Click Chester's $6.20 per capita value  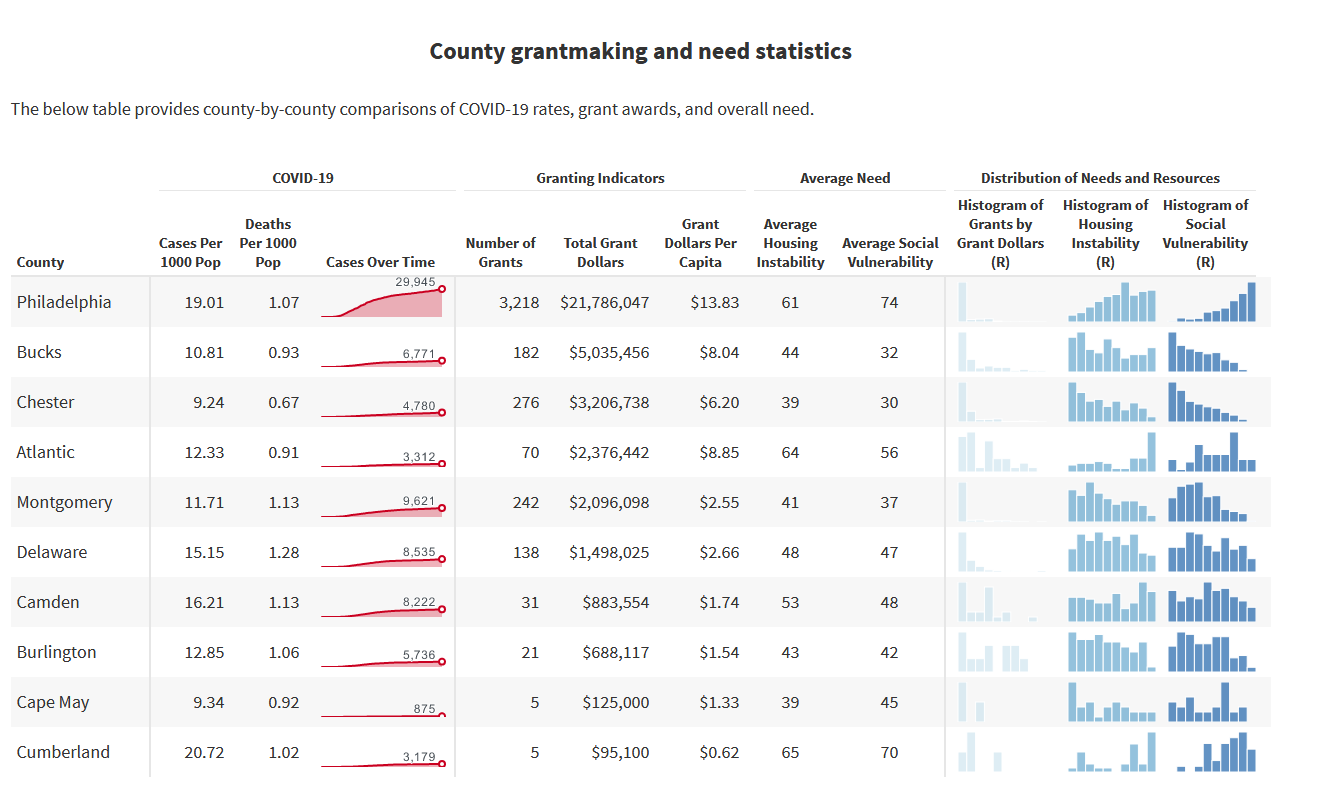point(719,402)
